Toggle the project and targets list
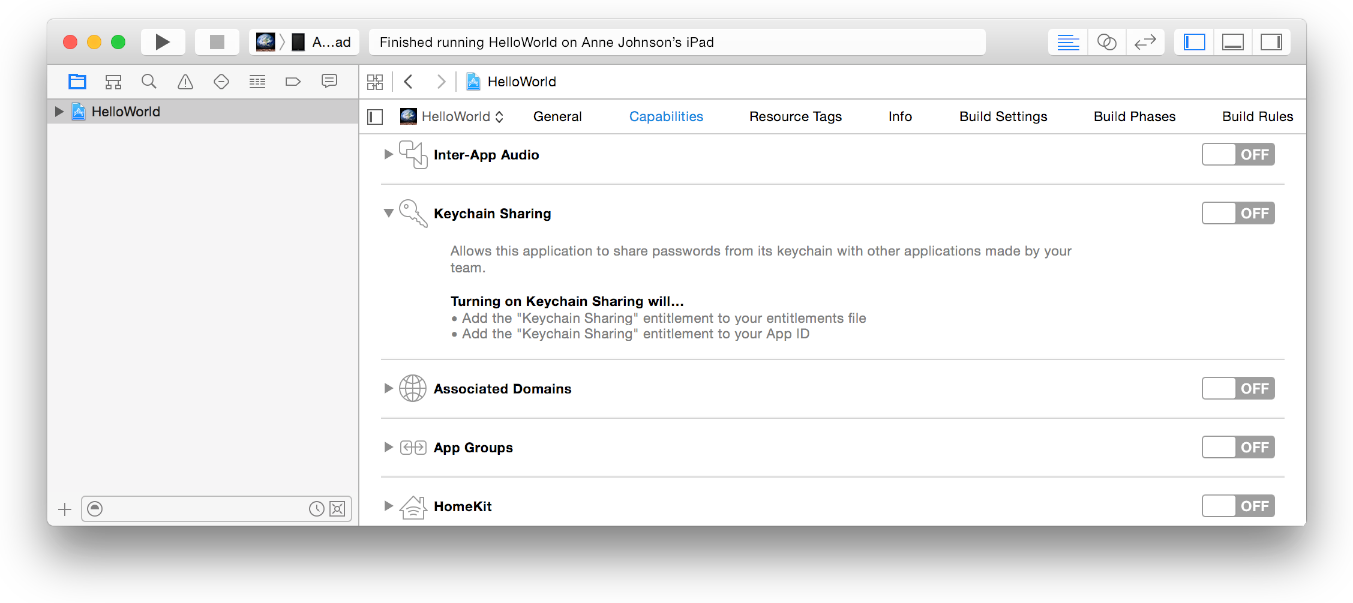1353x603 pixels. coord(375,117)
